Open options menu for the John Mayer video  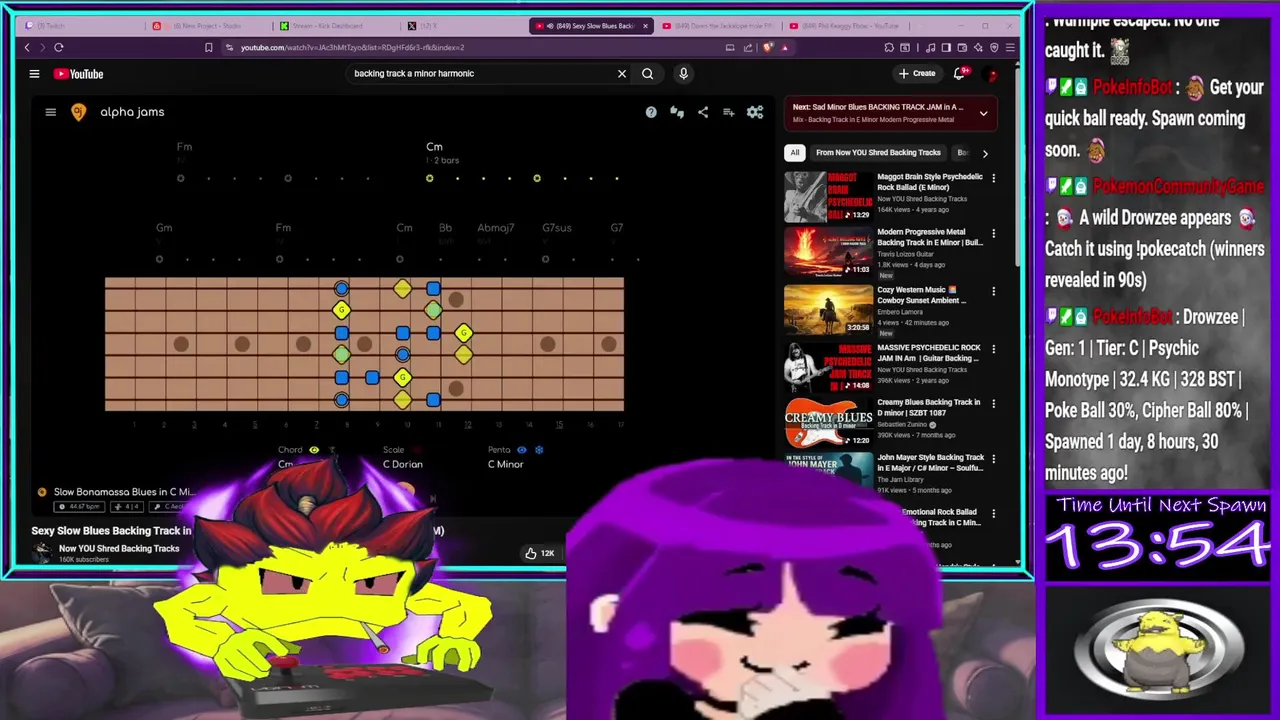993,459
